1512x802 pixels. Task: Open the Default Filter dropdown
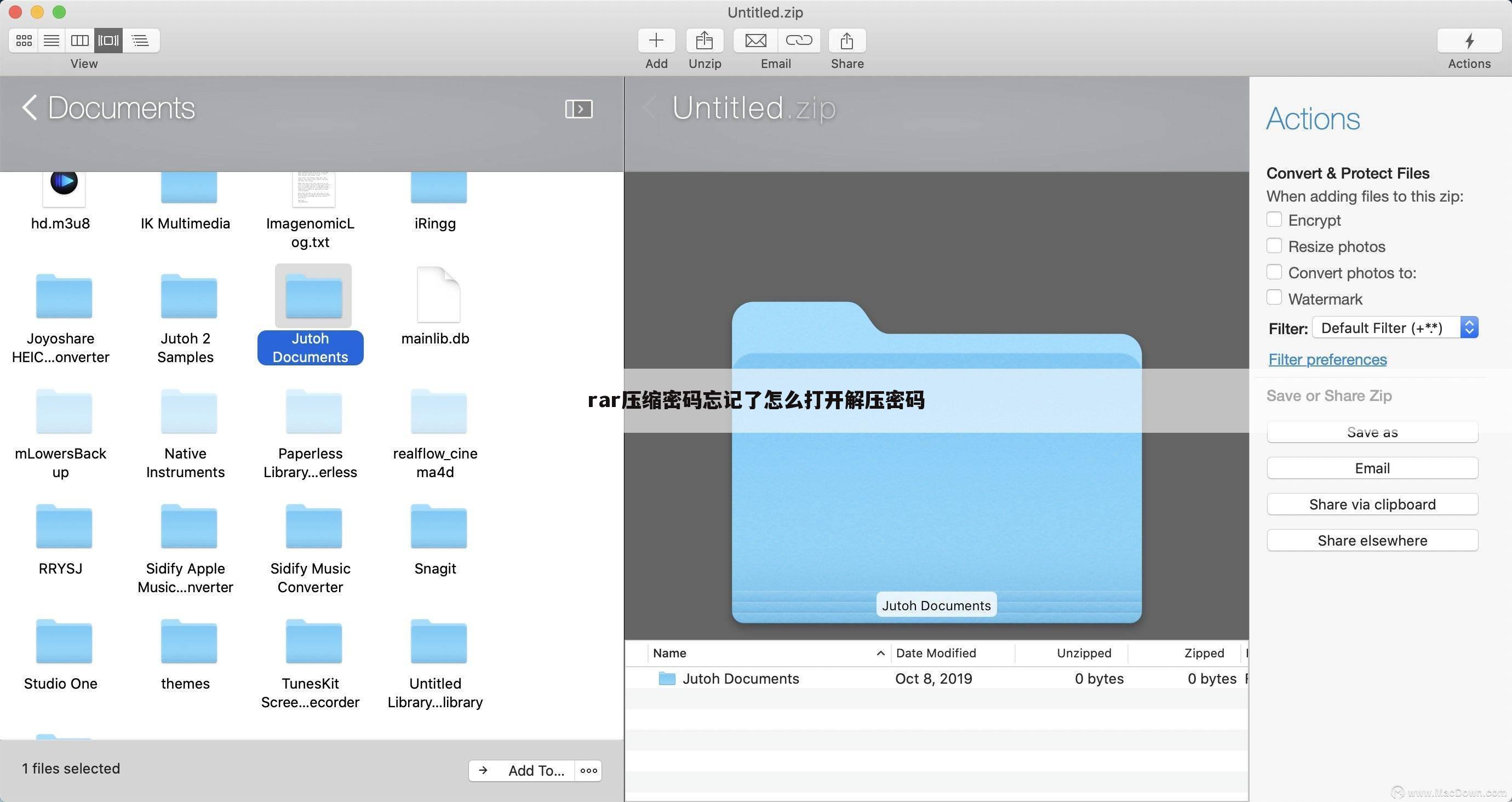pyautogui.click(x=1395, y=328)
